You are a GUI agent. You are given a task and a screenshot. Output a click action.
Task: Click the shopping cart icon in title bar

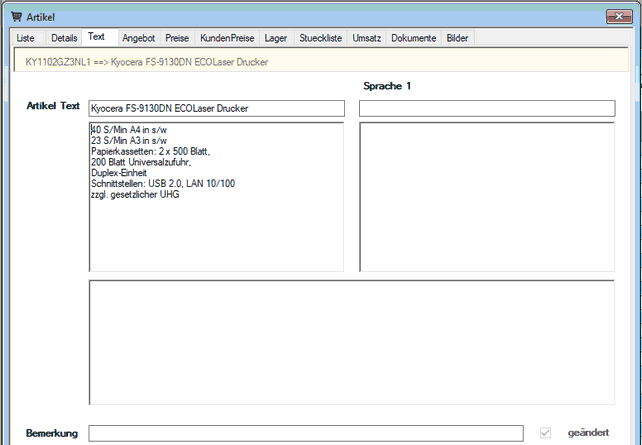click(x=16, y=17)
